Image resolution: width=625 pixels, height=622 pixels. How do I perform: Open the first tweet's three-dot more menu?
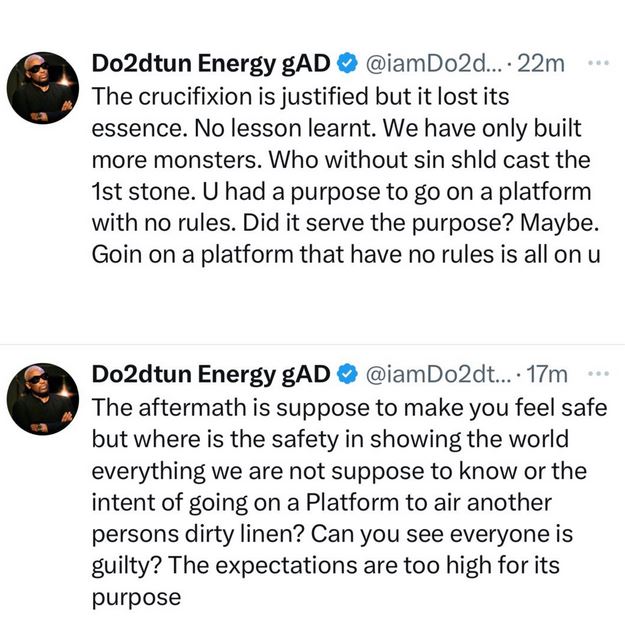[599, 63]
